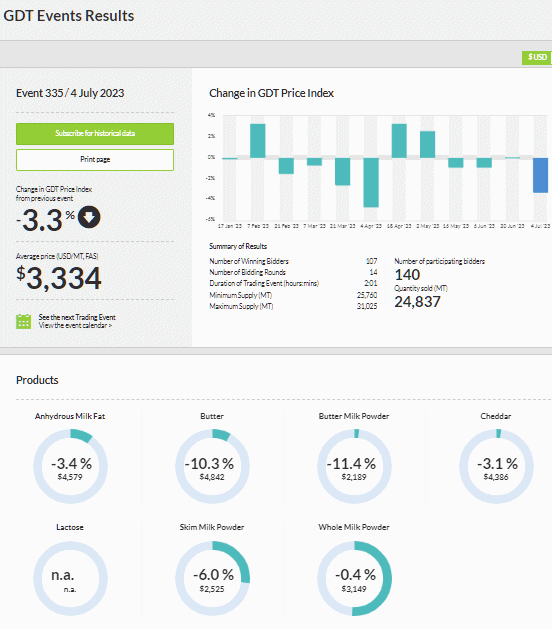Click 'Change in GDT Price Index' chart title

[x=271, y=93]
